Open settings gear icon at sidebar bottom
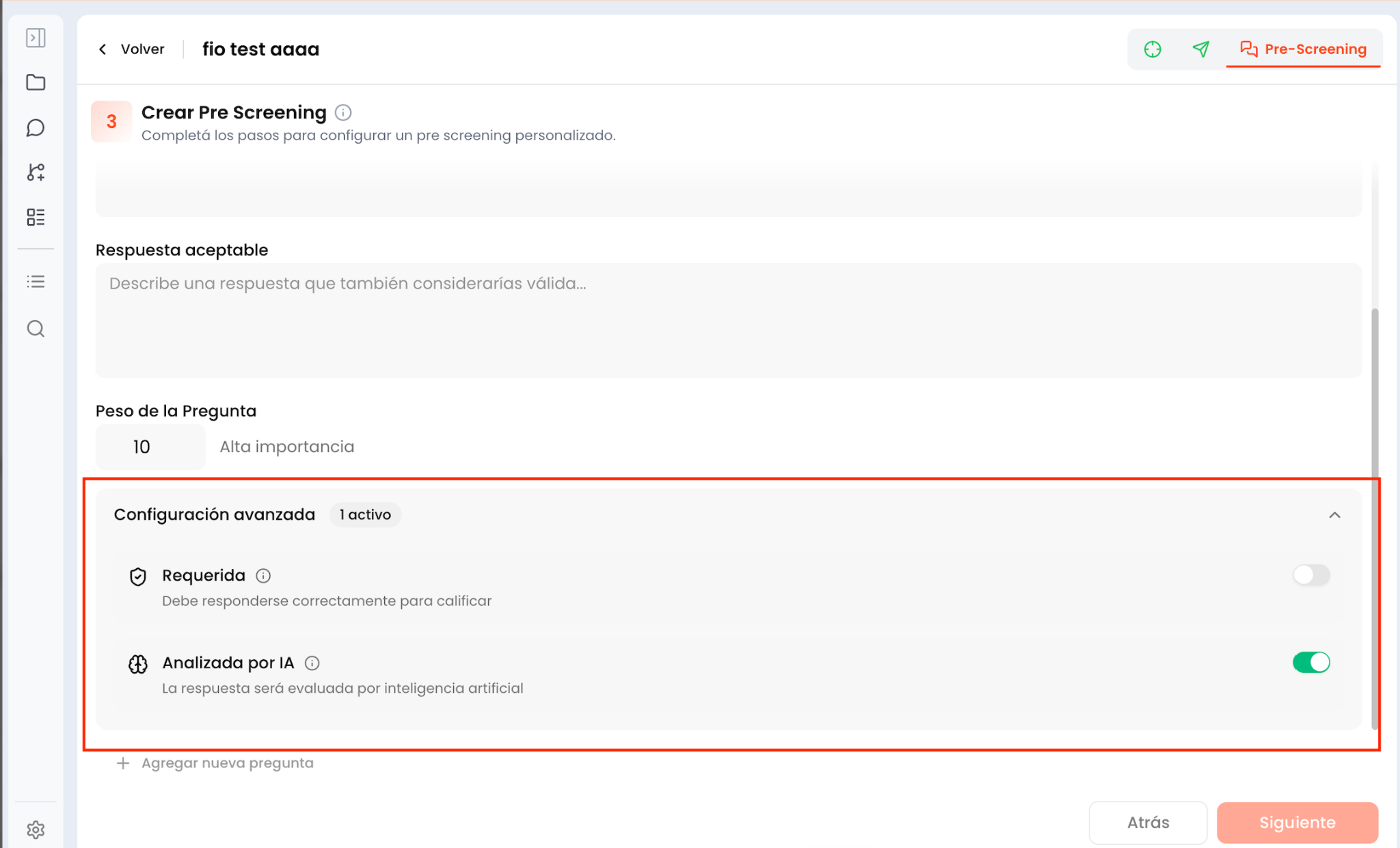 coord(36,830)
